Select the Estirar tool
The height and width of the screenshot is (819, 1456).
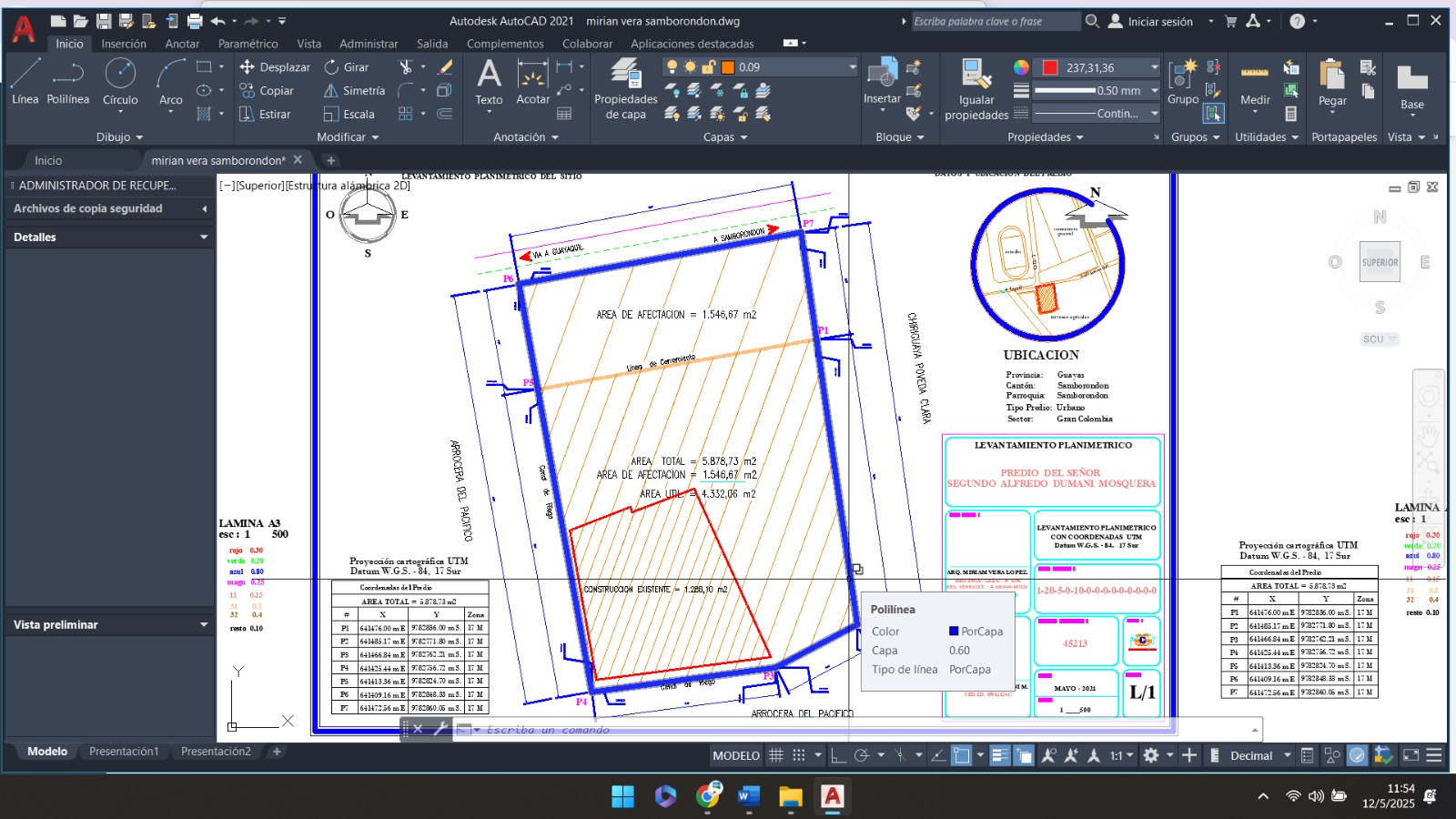[265, 115]
